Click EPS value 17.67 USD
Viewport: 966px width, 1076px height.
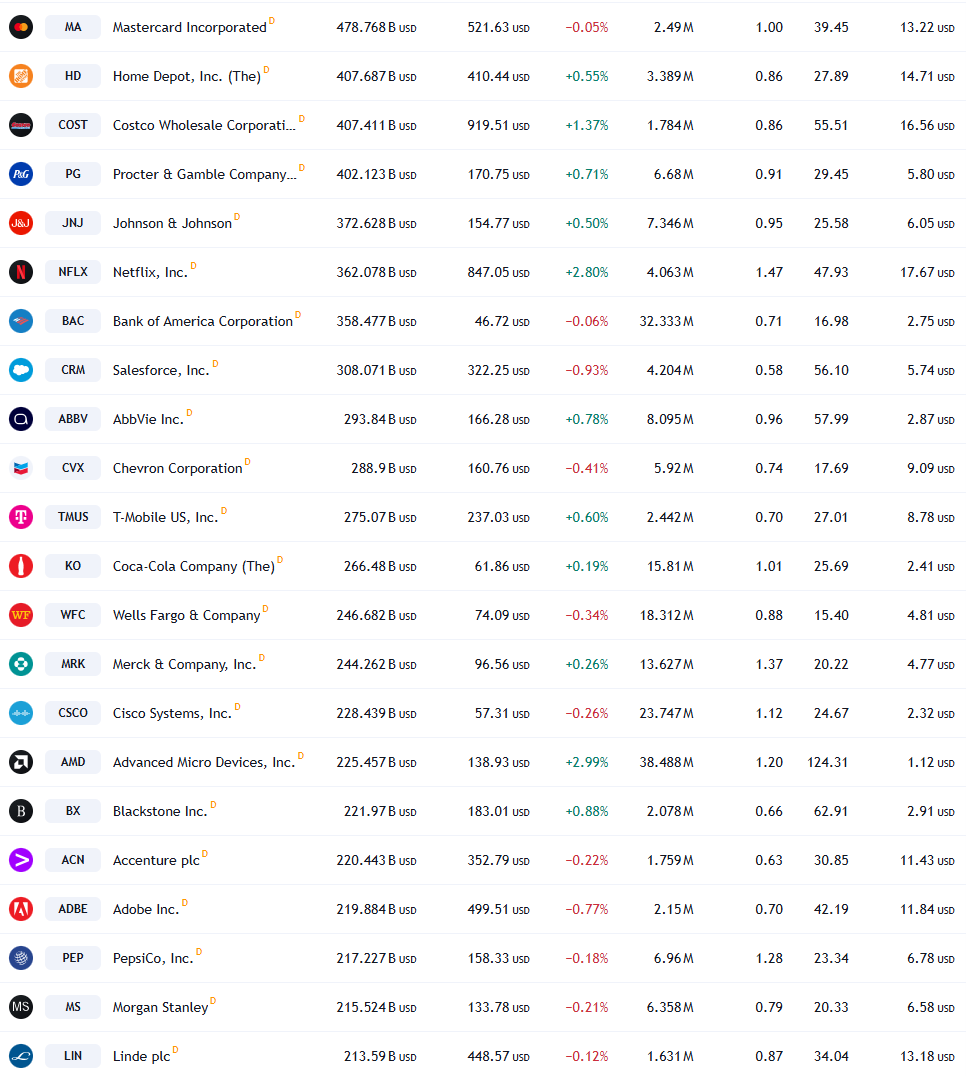click(x=927, y=272)
